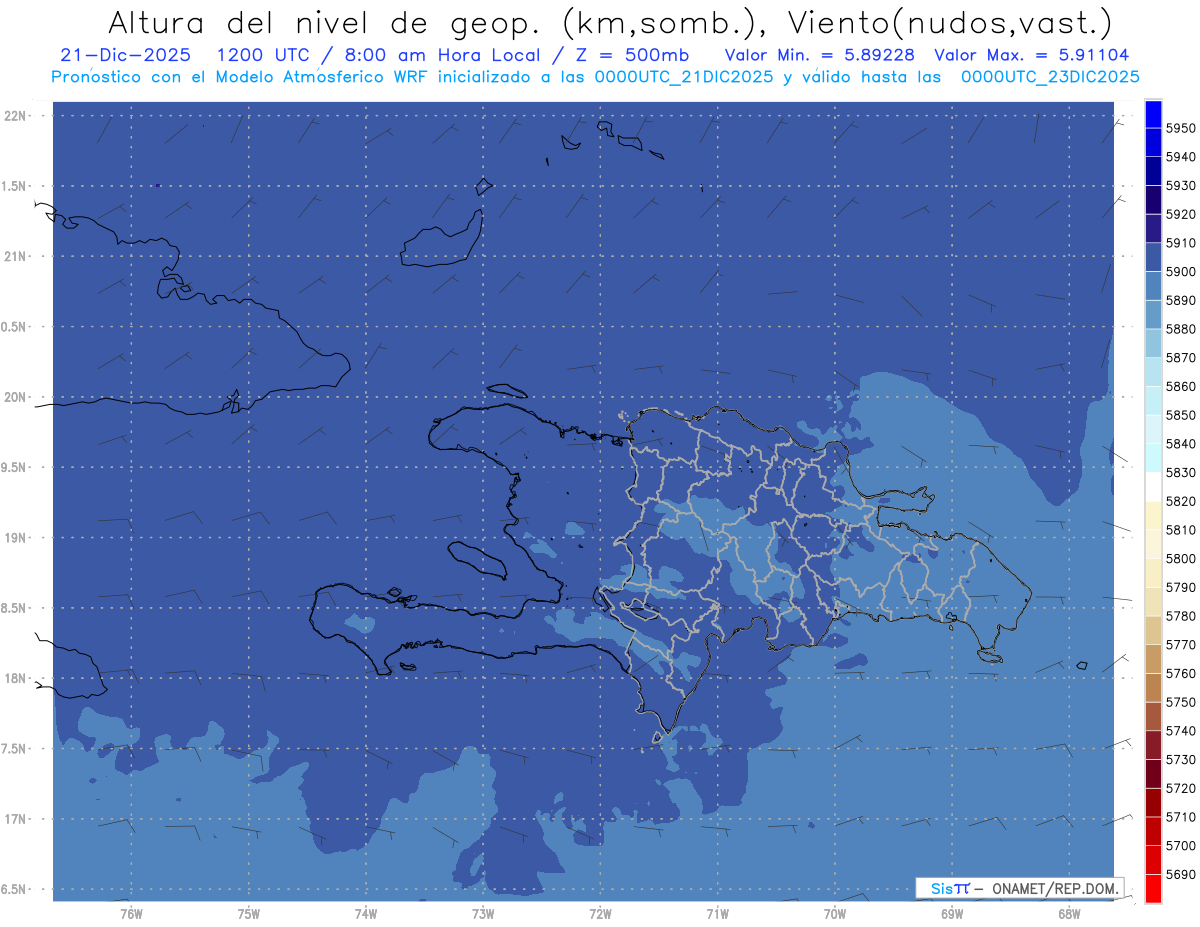1200x927 pixels.
Task: Click the 19N latitude label
Action: [x=17, y=538]
